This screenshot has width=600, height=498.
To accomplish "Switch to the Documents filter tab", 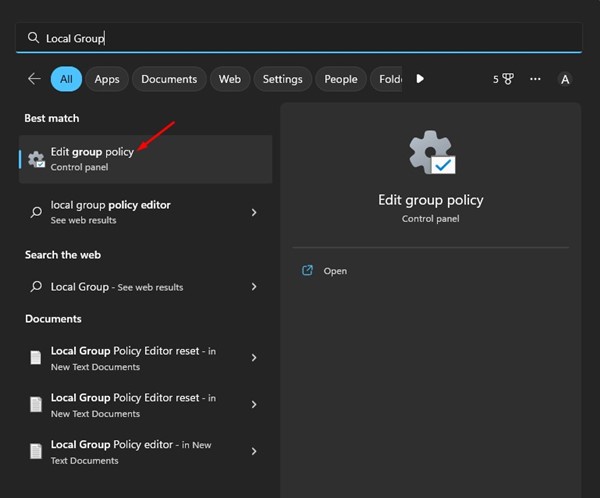I will click(169, 79).
